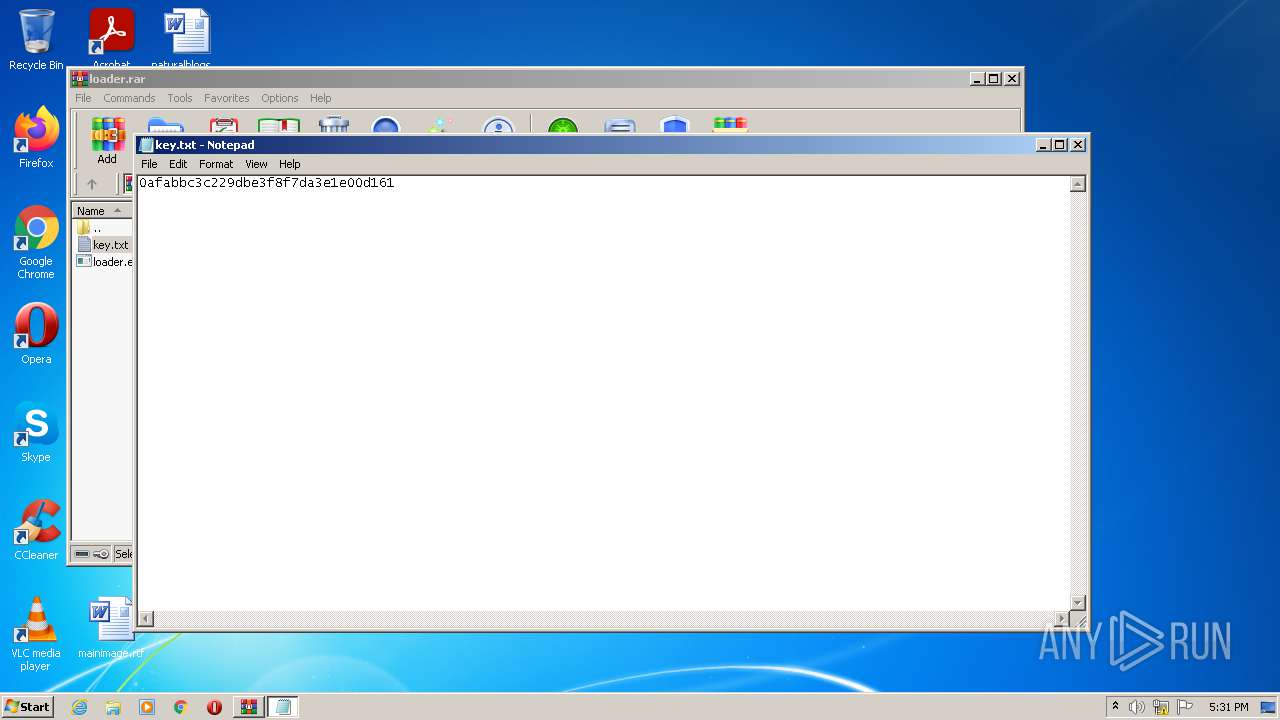
Task: Open Internet Explorer from taskbar
Action: click(x=79, y=707)
